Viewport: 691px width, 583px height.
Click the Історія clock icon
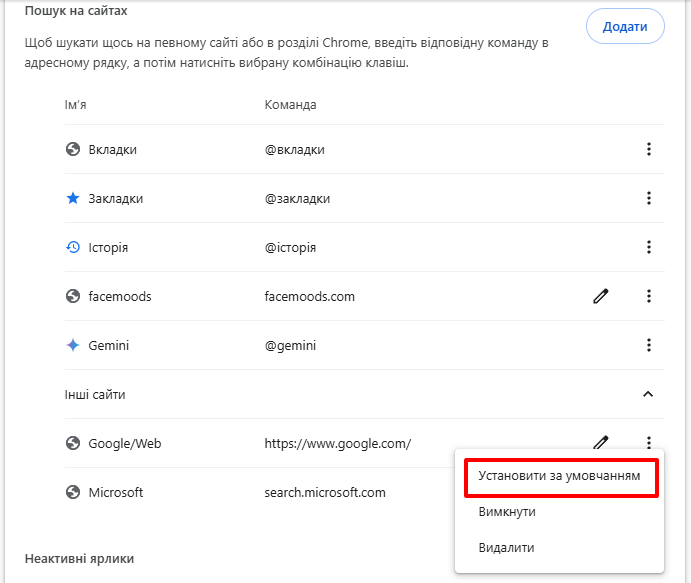[x=72, y=248]
